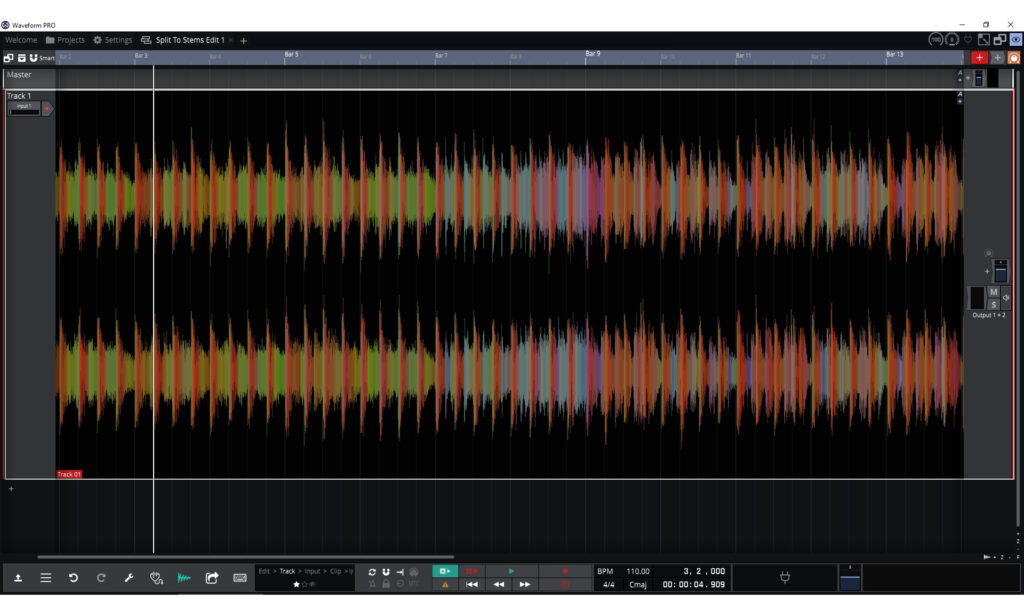The height and width of the screenshot is (614, 1024).
Task: Click the fast forward button
Action: click(525, 585)
